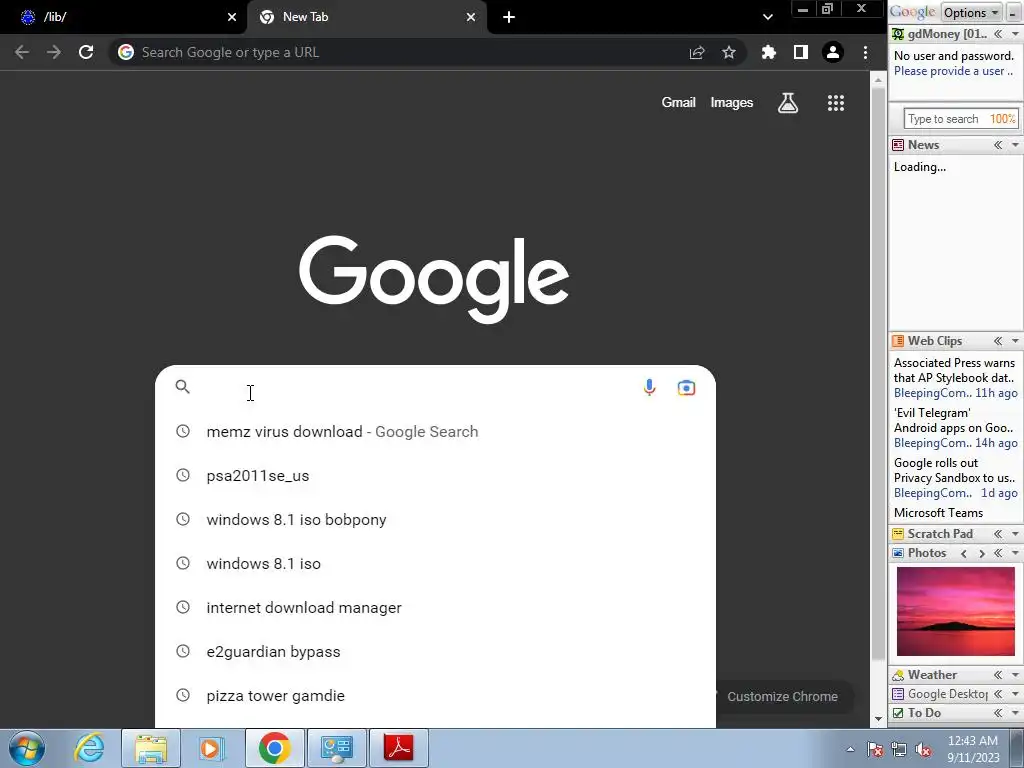The width and height of the screenshot is (1024, 768).
Task: Click the share this page icon
Action: pos(697,52)
